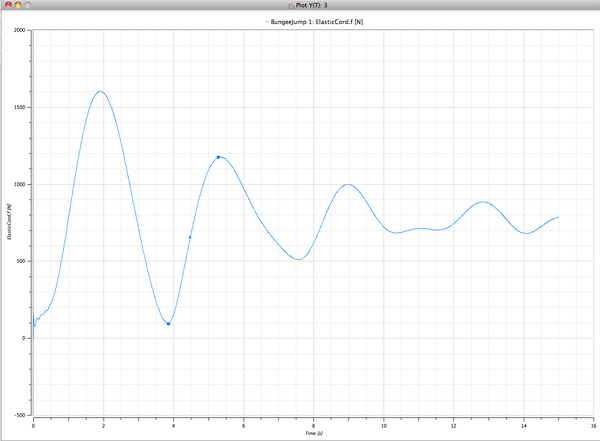This screenshot has width=600, height=441.
Task: Click the X axis tick label 6
Action: click(243, 426)
